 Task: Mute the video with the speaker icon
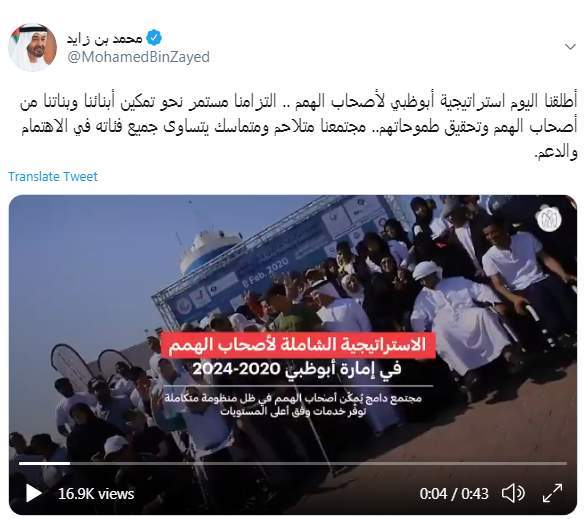pos(513,493)
